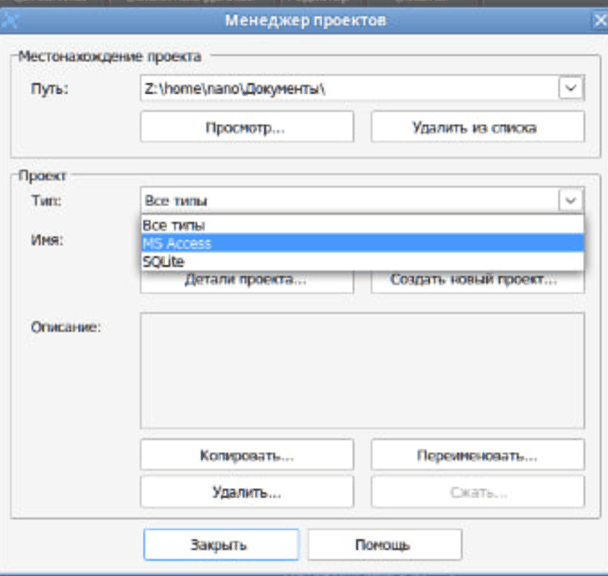This screenshot has width=608, height=576.
Task: Click the application icon in the title bar
Action: [10, 20]
